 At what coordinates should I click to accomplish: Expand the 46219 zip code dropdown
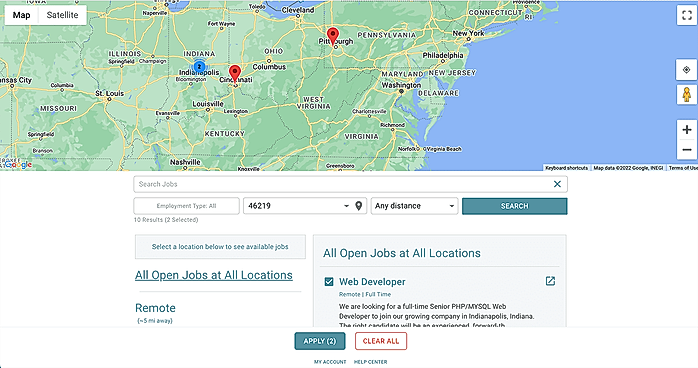(x=346, y=206)
